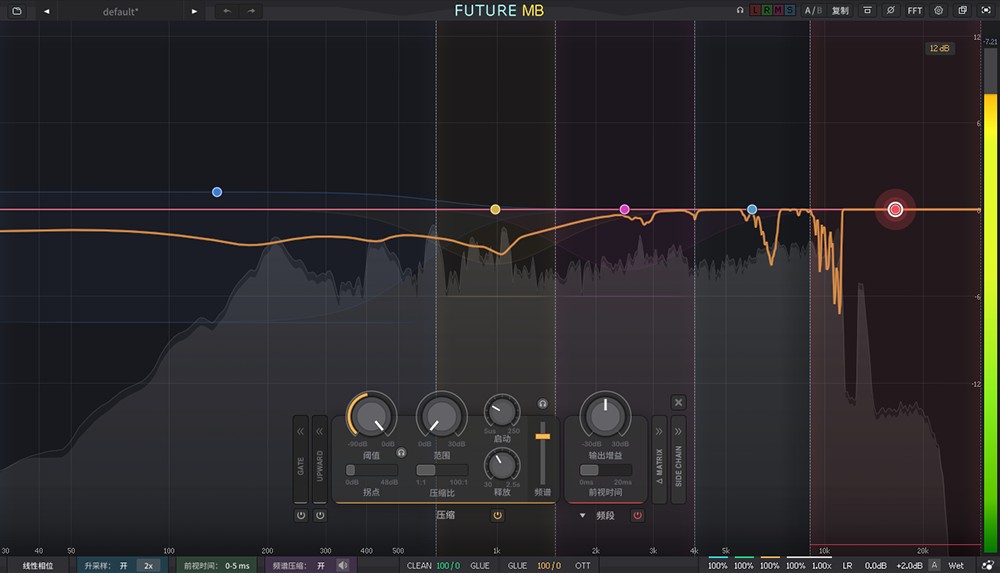Toggle 升采样 oversampling 开 switch
This screenshot has width=1000, height=573.
tap(124, 565)
